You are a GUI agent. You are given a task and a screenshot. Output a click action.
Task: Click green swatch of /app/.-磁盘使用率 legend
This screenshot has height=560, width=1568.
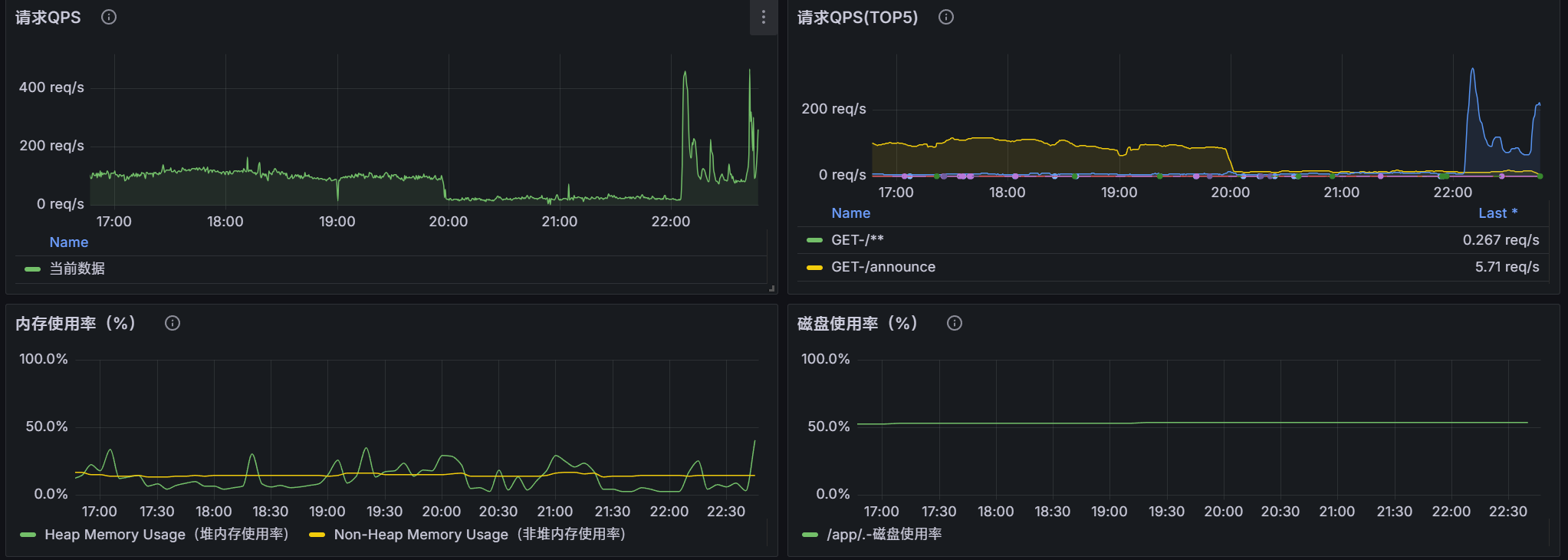click(810, 535)
